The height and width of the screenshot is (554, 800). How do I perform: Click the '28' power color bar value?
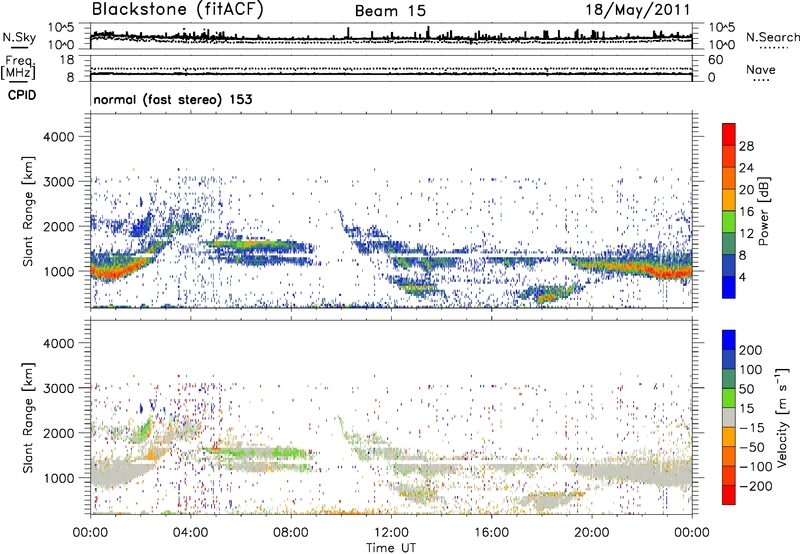(x=746, y=146)
